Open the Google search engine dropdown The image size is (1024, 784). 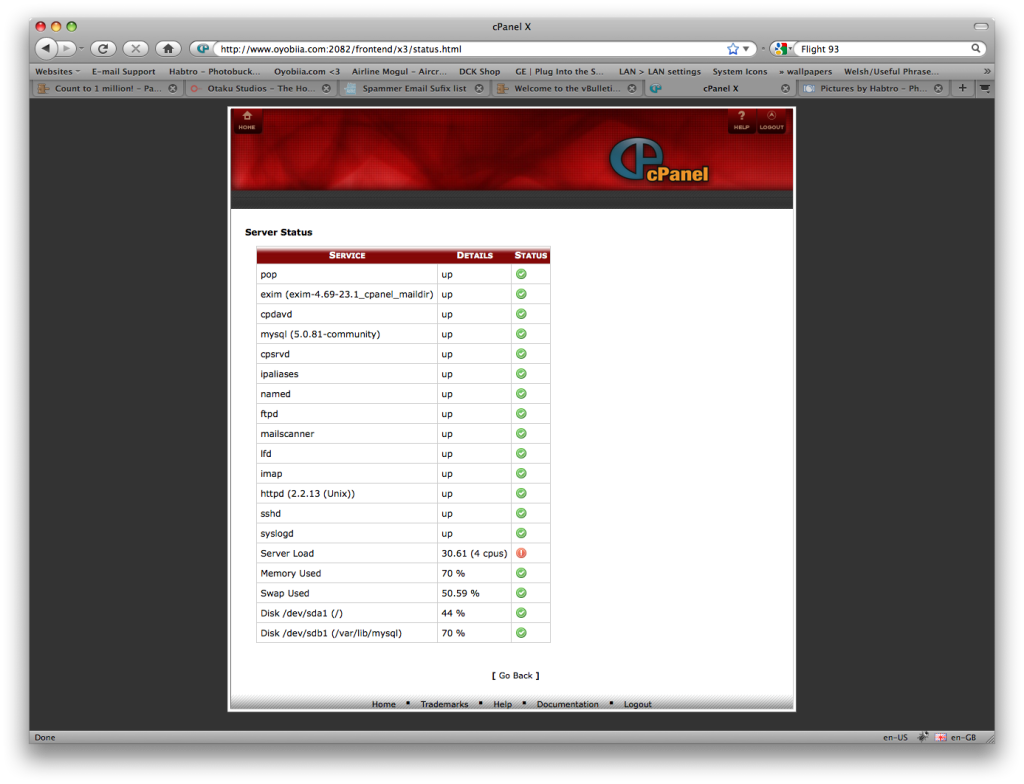click(782, 49)
